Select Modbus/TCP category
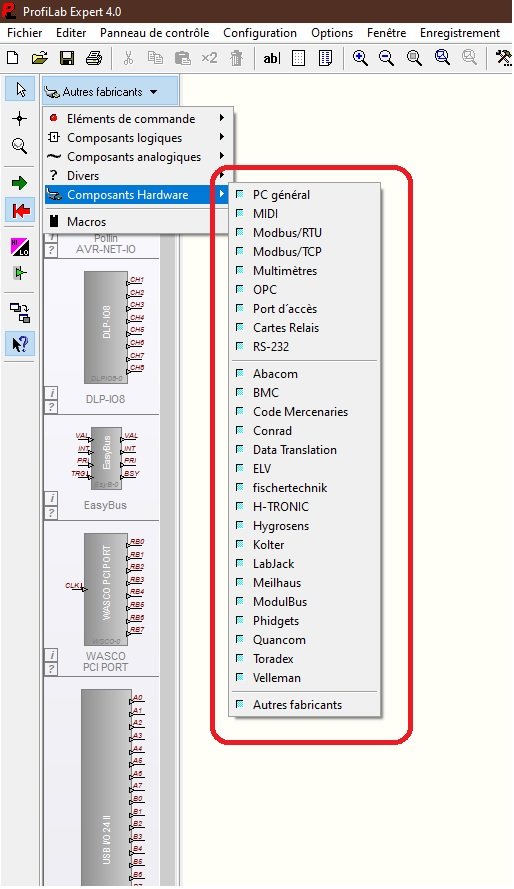Viewport: 514px width, 889px height. coord(305,252)
